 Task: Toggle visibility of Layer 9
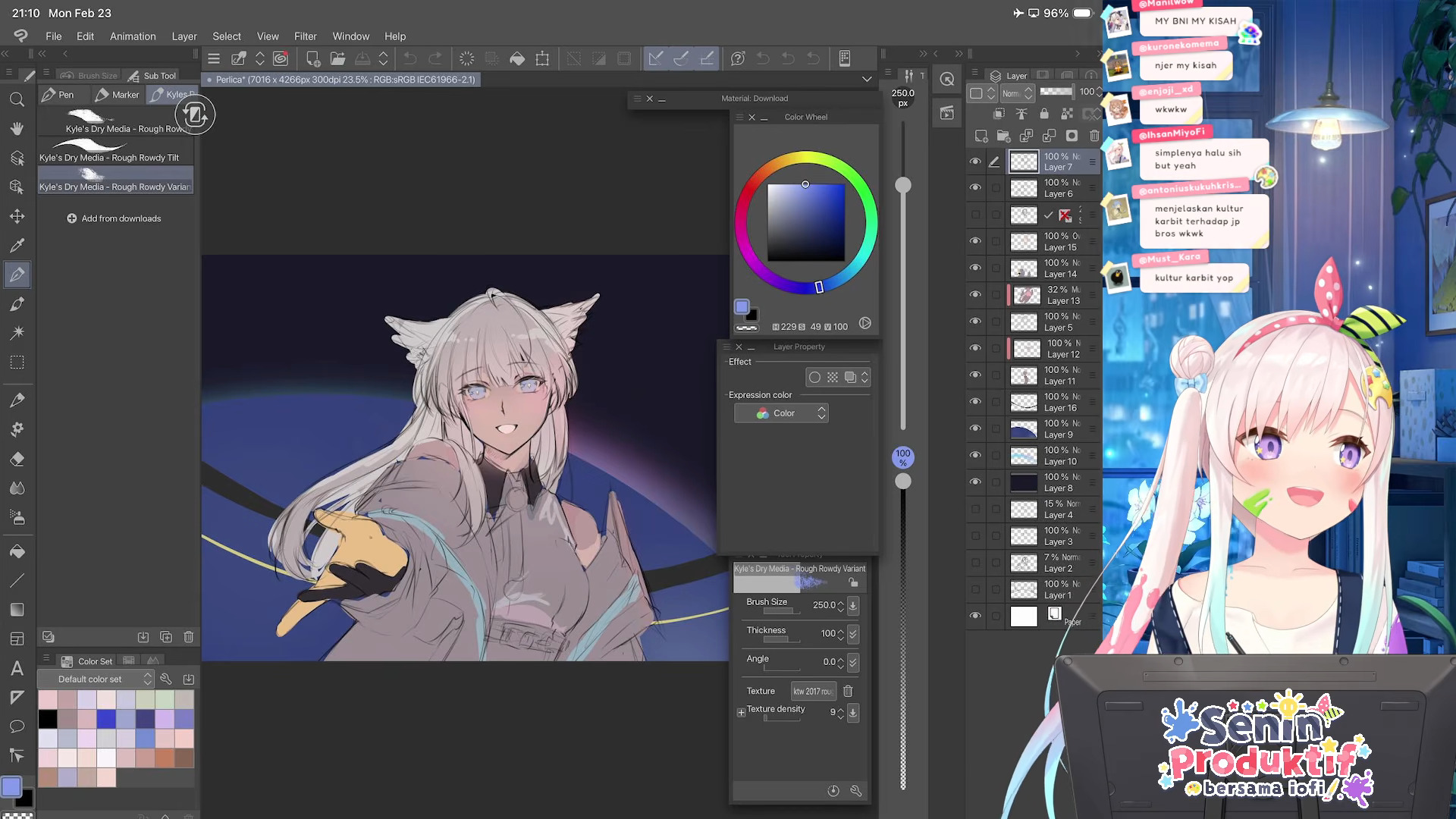(x=975, y=428)
